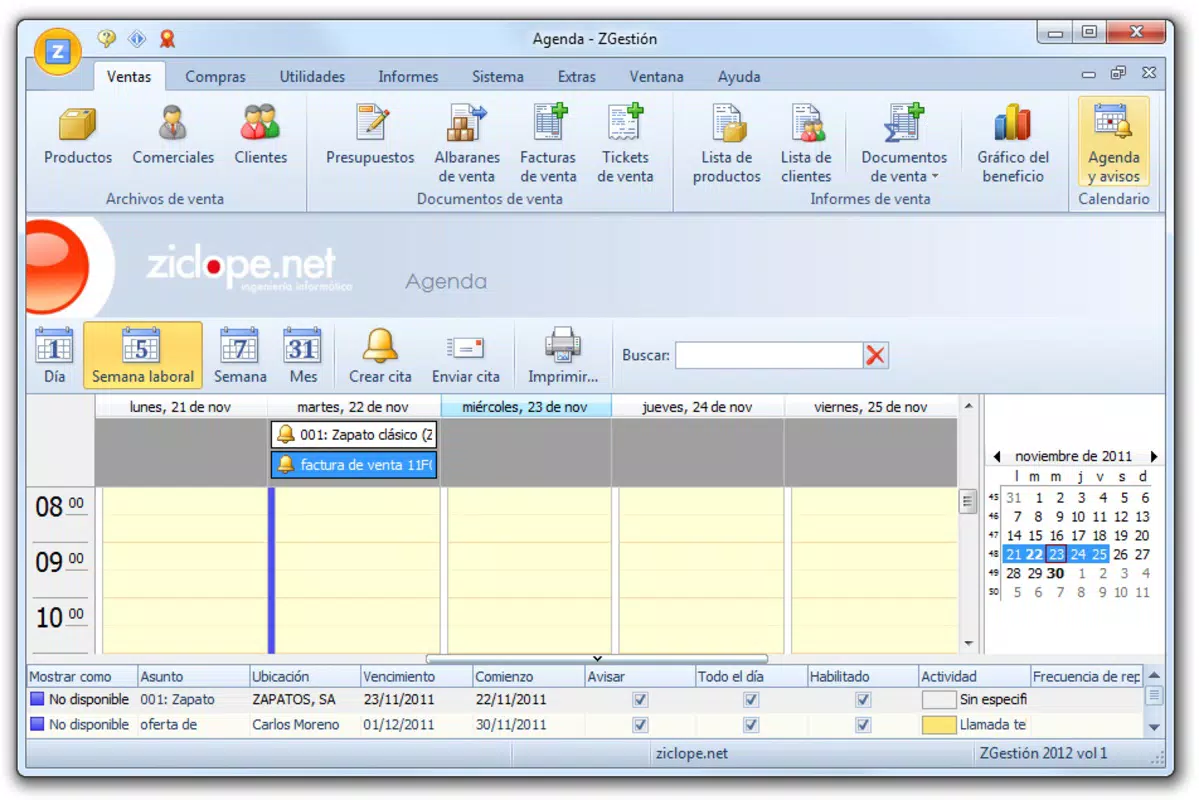This screenshot has height=800, width=1199.
Task: Click Enviar cita icon
Action: point(466,348)
